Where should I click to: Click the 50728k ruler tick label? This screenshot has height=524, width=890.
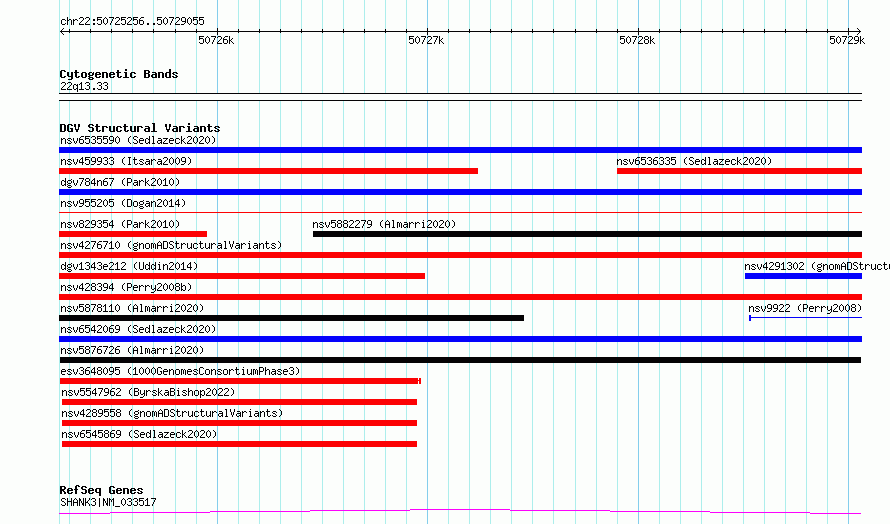point(637,40)
